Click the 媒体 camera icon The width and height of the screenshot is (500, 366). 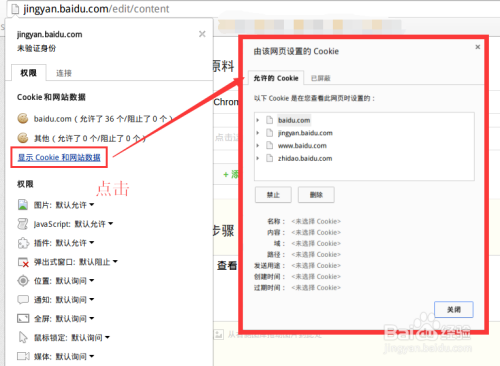point(23,356)
